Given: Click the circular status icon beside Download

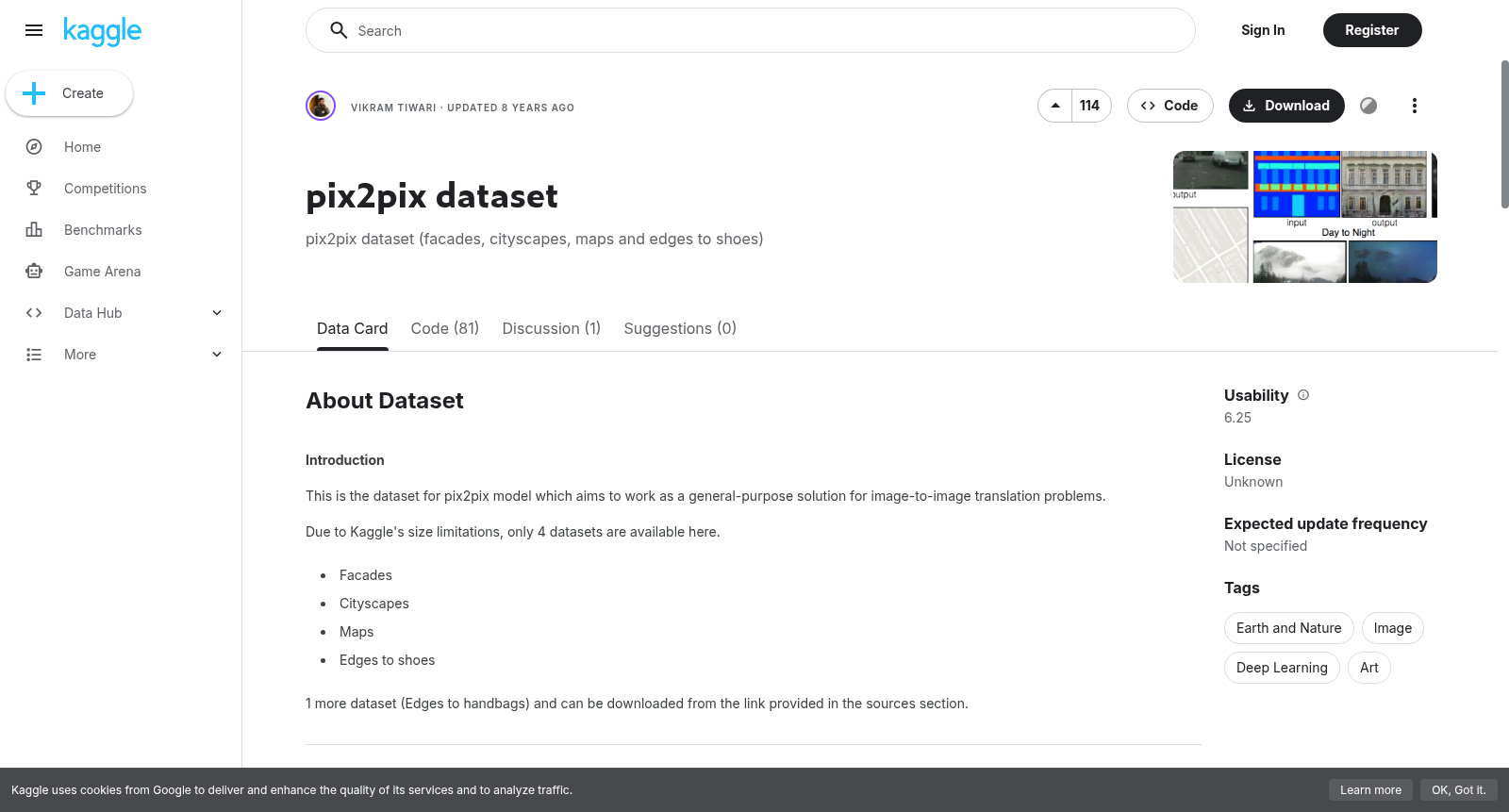Looking at the screenshot, I should (1368, 106).
